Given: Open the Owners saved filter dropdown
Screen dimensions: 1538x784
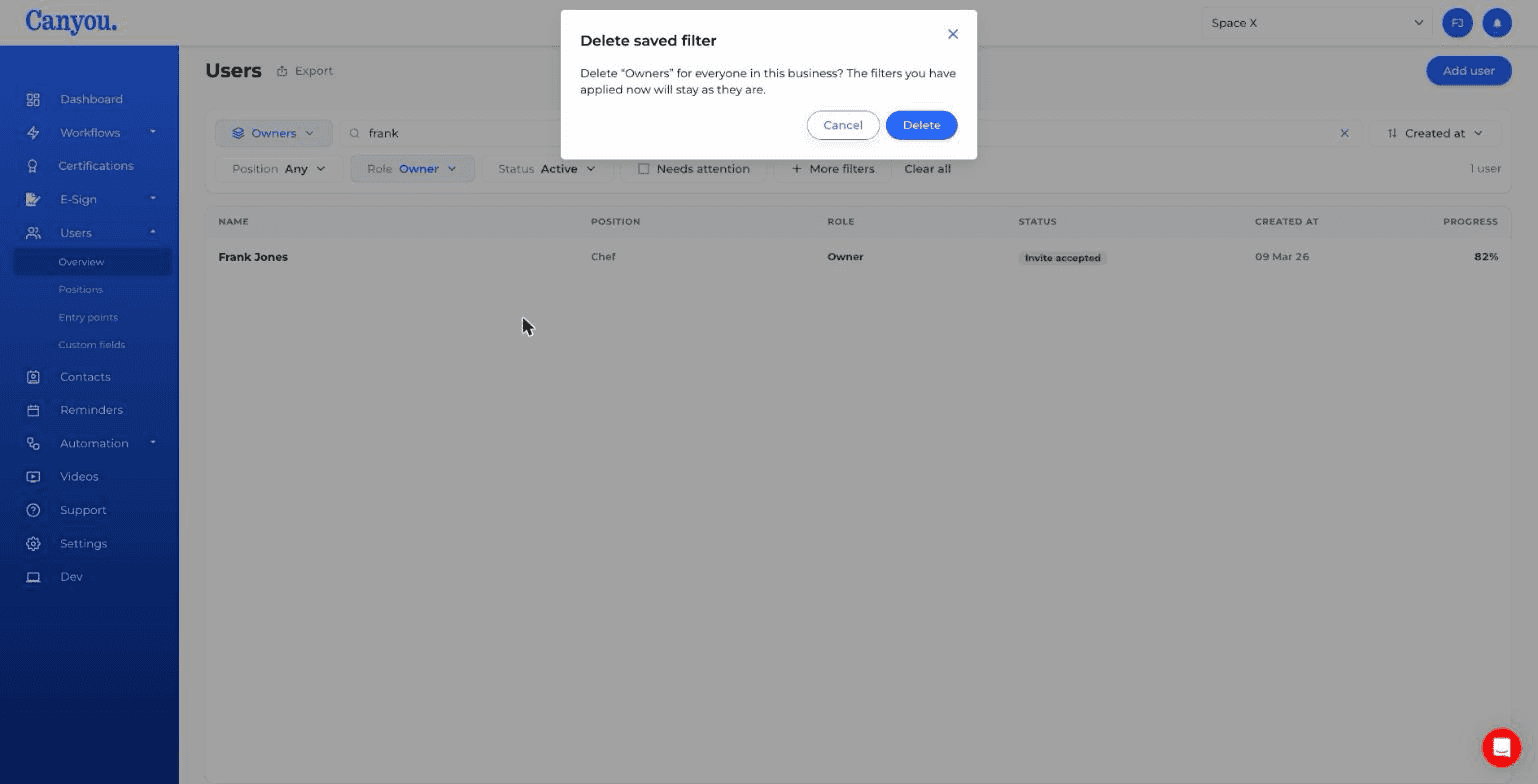Looking at the screenshot, I should tap(274, 133).
